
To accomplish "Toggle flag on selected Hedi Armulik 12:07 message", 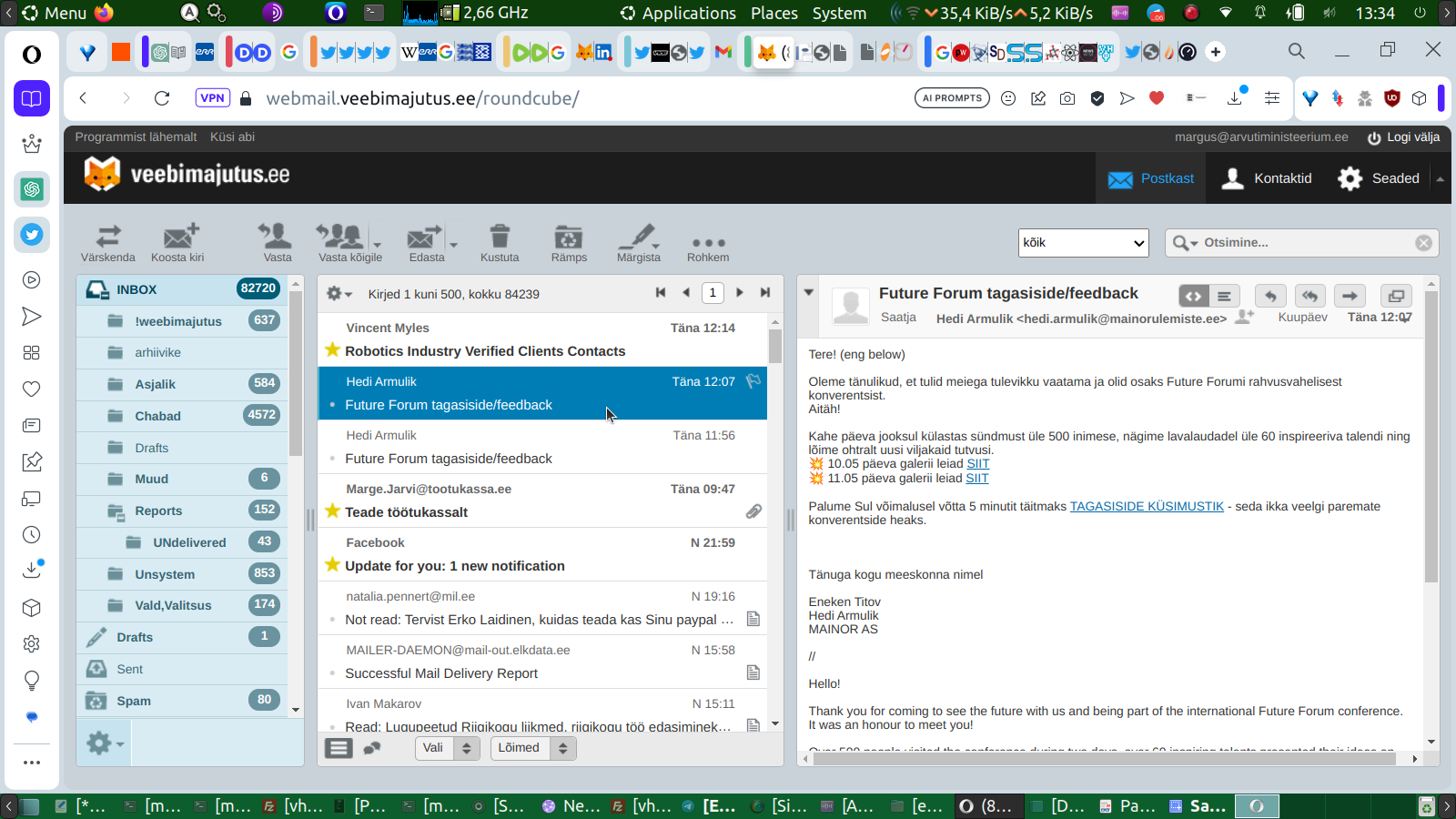I will click(x=753, y=381).
